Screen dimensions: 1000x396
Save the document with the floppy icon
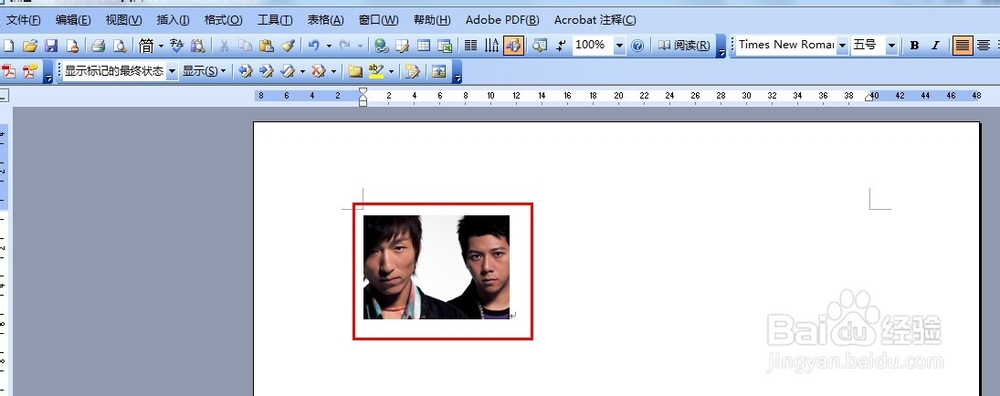[x=51, y=46]
